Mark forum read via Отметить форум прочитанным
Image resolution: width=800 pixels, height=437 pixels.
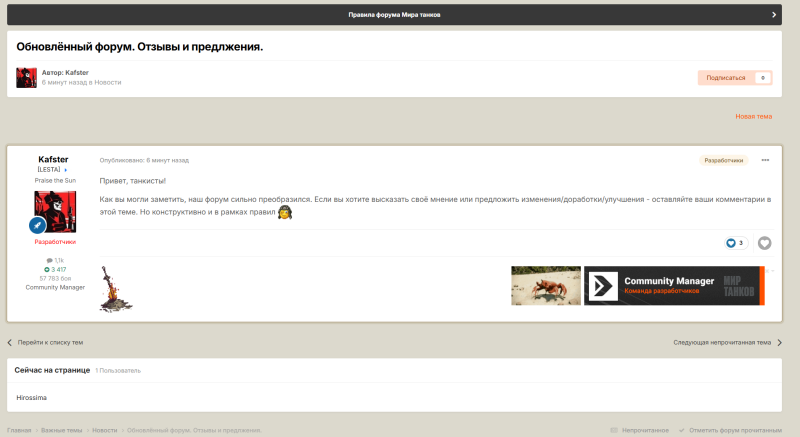point(730,430)
